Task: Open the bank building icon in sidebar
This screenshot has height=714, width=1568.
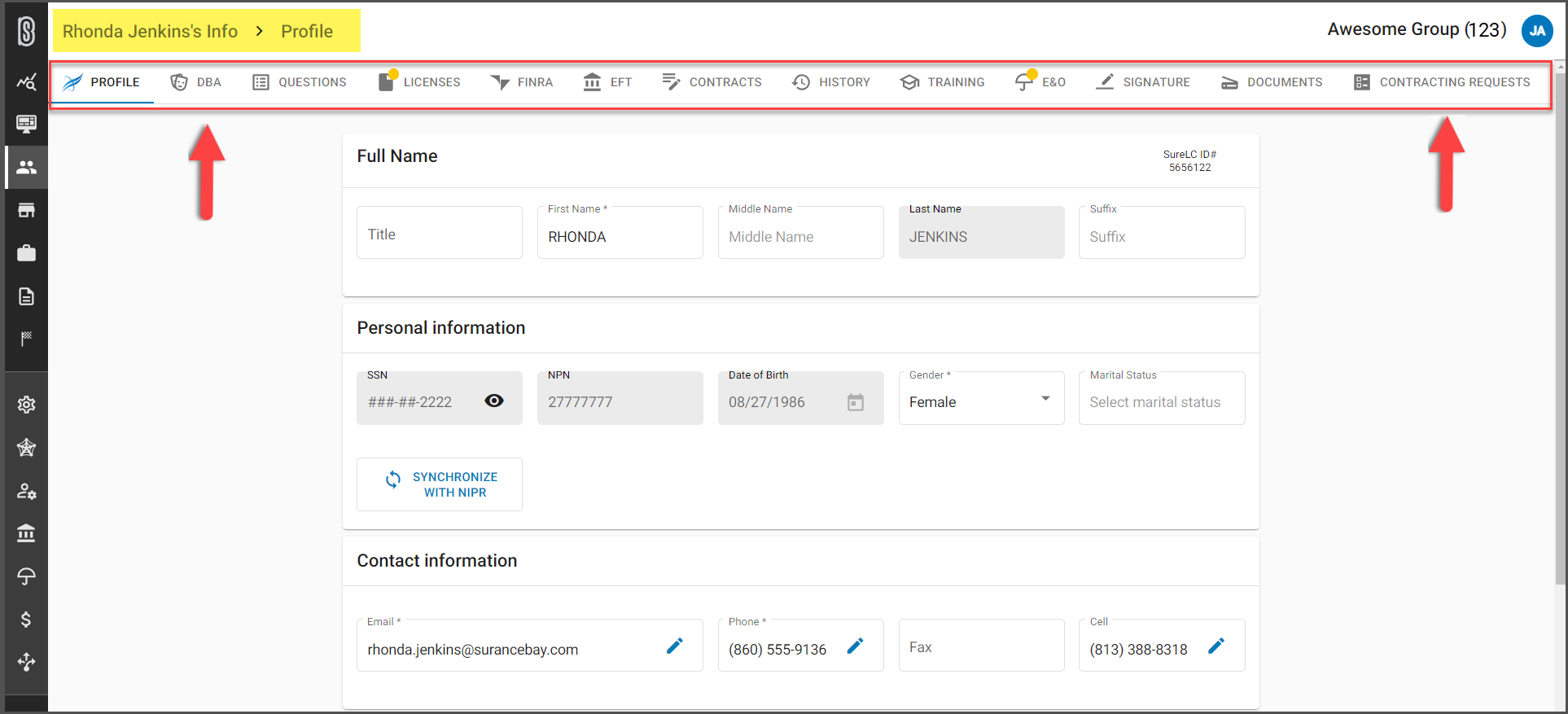Action: pyautogui.click(x=26, y=533)
